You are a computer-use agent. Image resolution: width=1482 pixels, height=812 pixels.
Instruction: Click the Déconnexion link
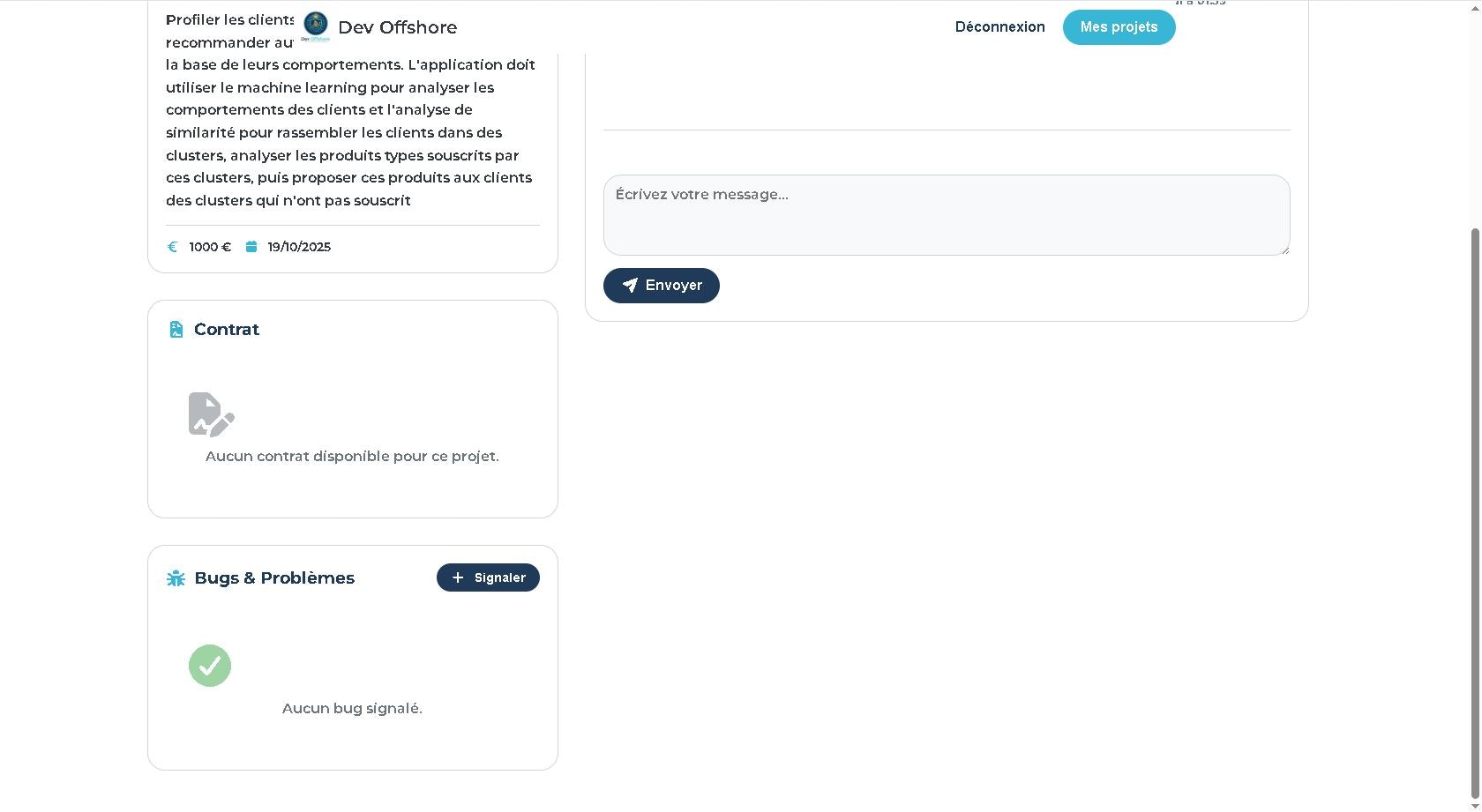click(x=999, y=26)
